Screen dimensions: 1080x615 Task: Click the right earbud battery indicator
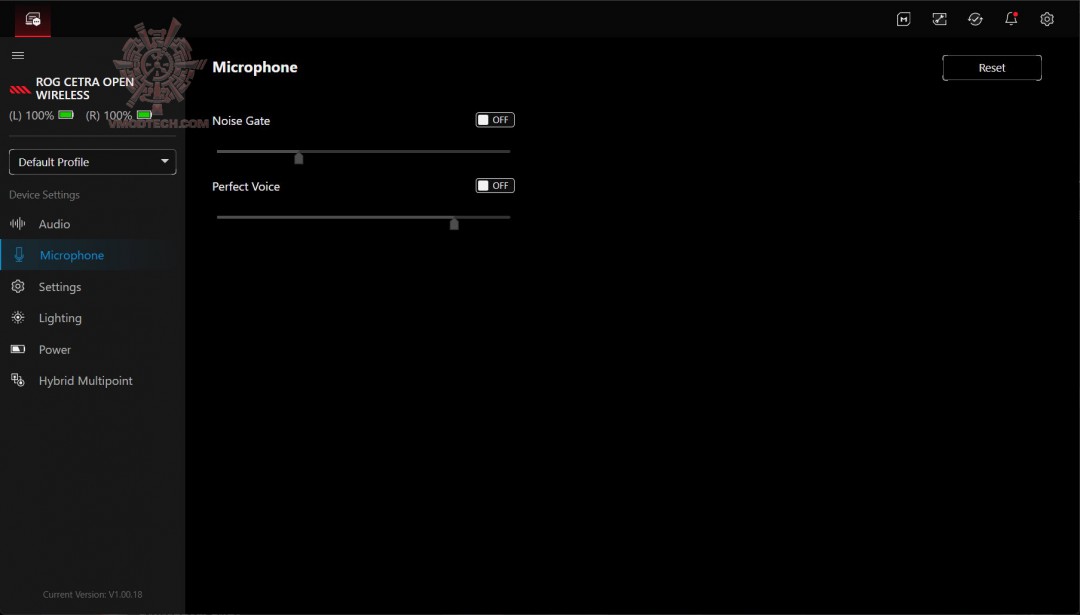(144, 115)
